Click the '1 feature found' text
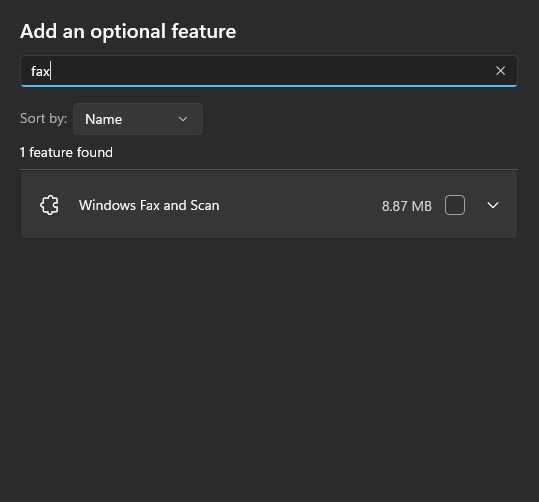539x502 pixels. 66,152
